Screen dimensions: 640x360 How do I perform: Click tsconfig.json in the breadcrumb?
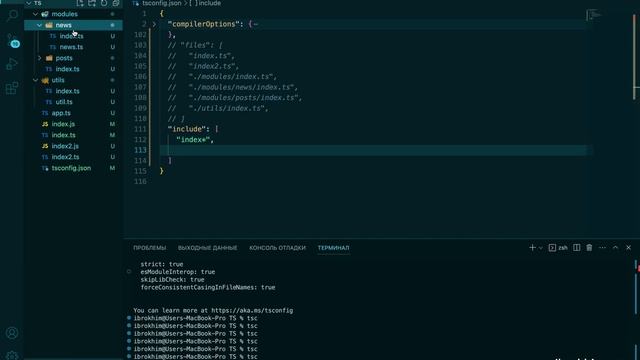click(x=162, y=3)
